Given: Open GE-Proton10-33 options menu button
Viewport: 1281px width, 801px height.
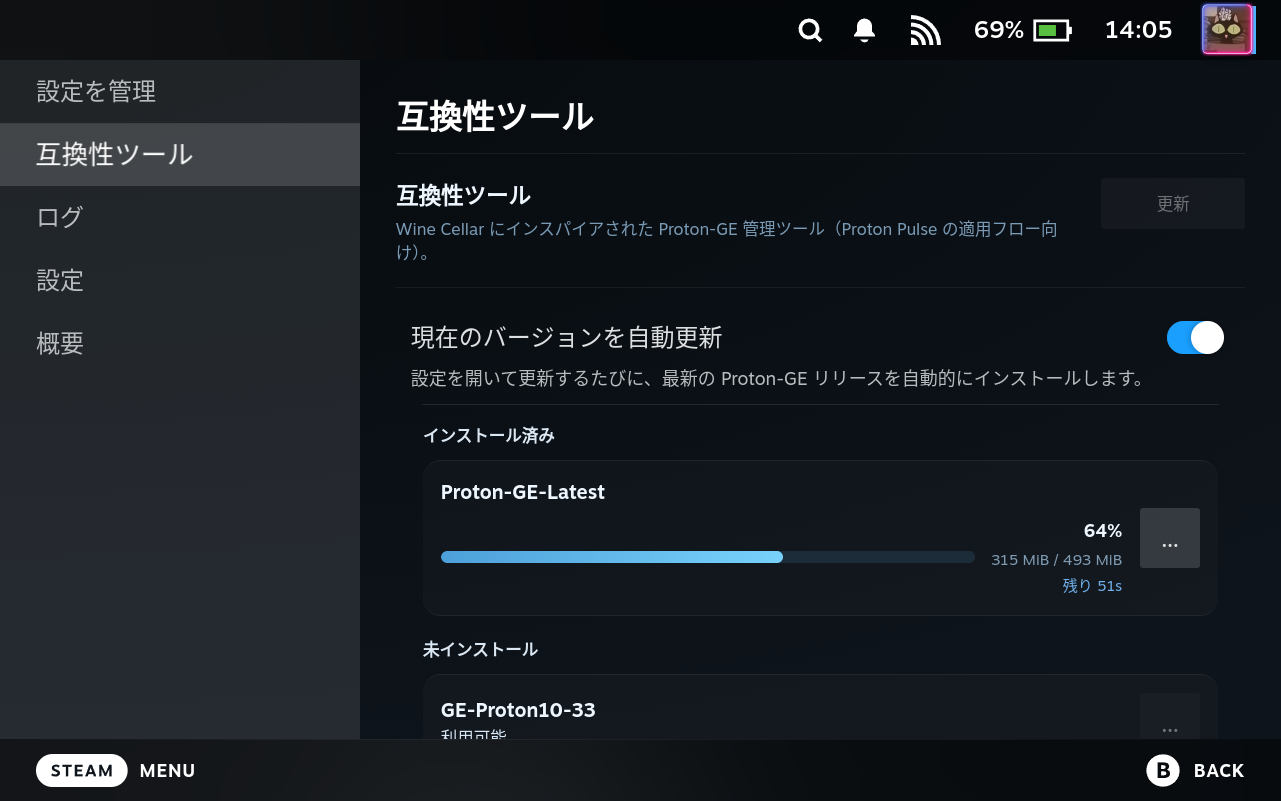Looking at the screenshot, I should point(1170,718).
